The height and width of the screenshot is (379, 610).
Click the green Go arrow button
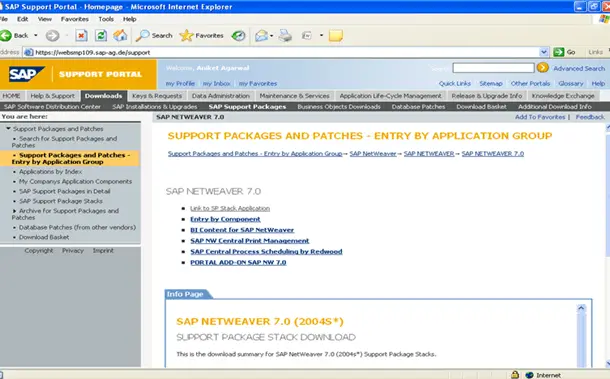click(559, 52)
